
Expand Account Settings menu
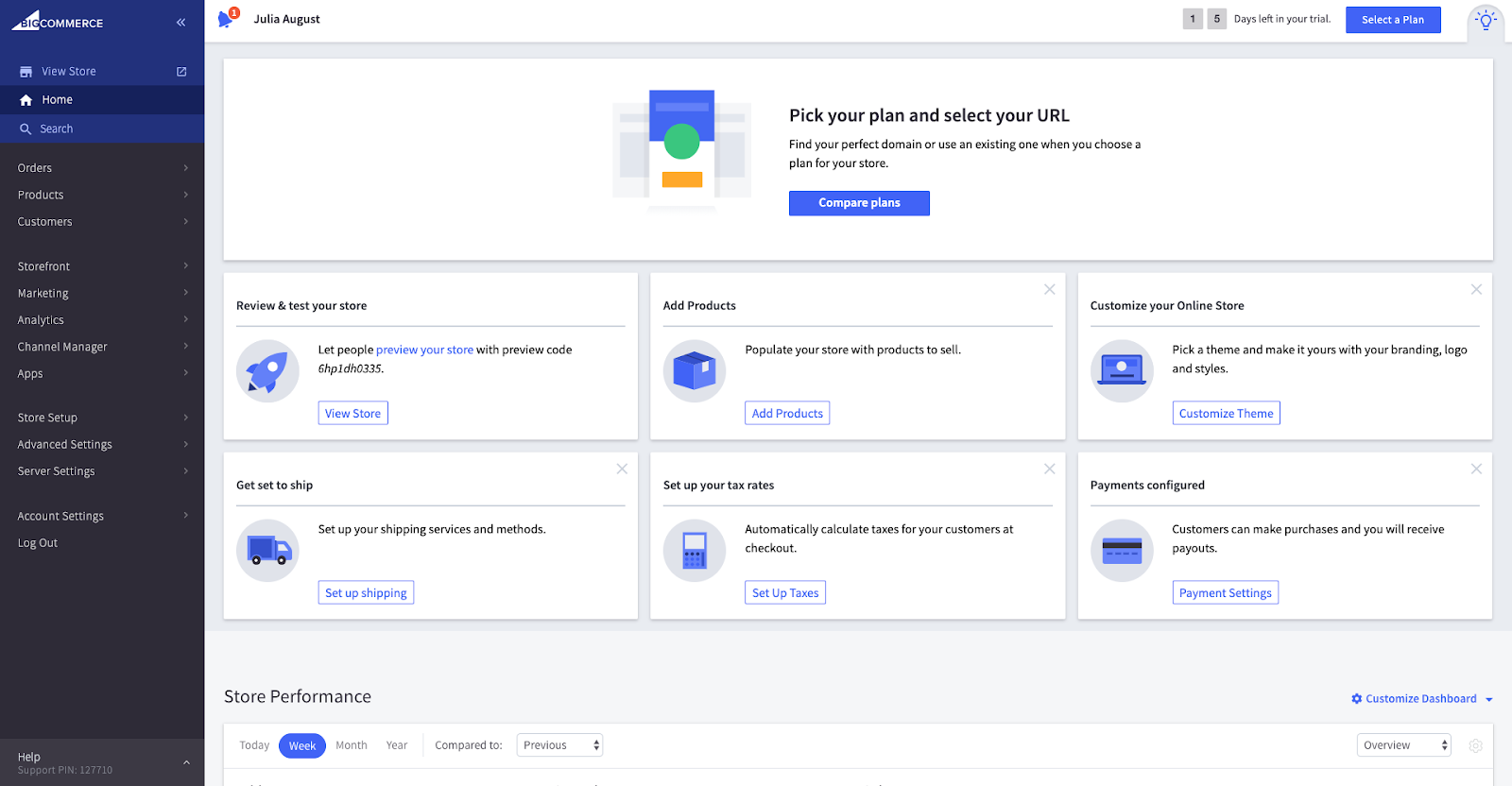[x=102, y=516]
